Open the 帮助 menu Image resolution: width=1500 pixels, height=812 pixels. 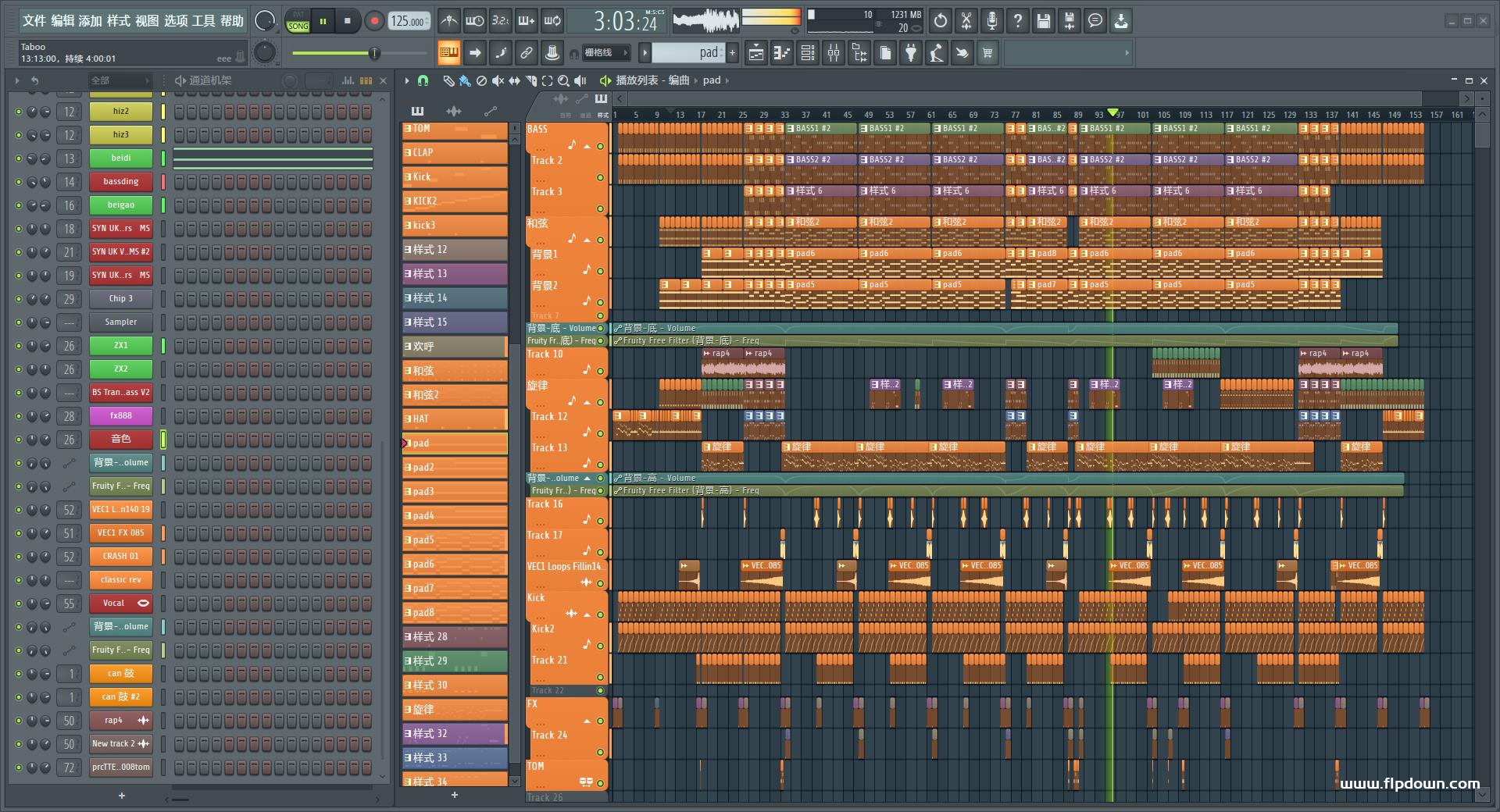tap(232, 21)
